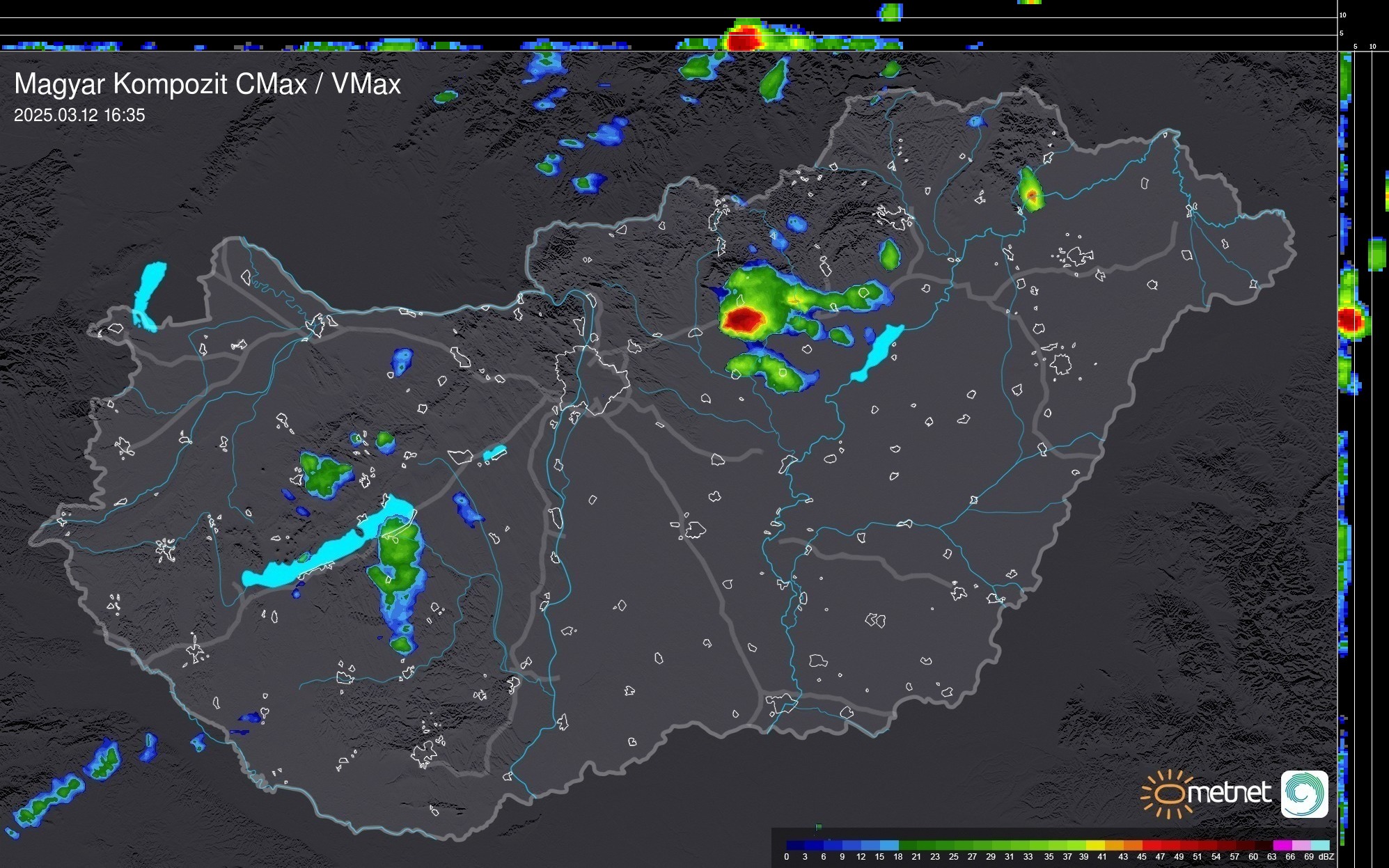Click the dBZ unit label on the legend
This screenshot has width=1389, height=868.
click(1326, 857)
